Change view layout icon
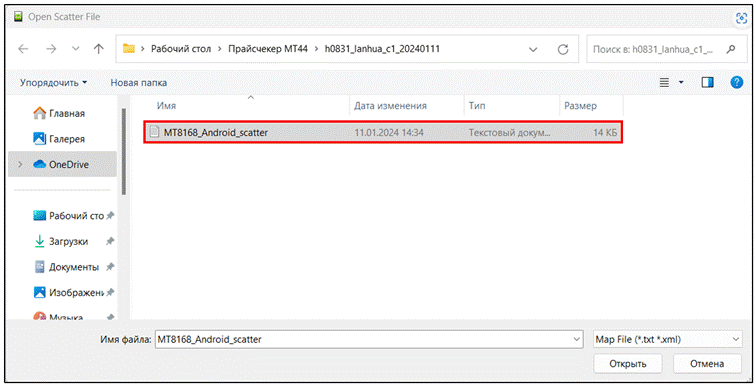This screenshot has width=756, height=386. (664, 82)
